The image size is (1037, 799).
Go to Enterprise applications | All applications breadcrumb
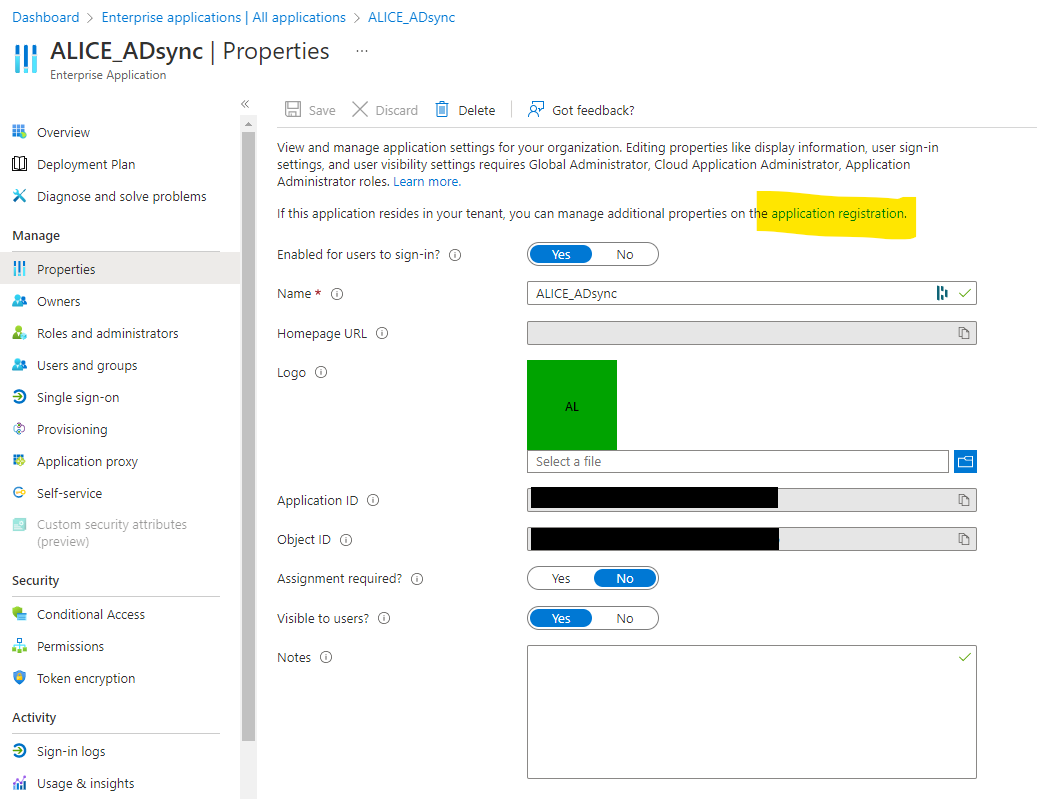click(224, 17)
